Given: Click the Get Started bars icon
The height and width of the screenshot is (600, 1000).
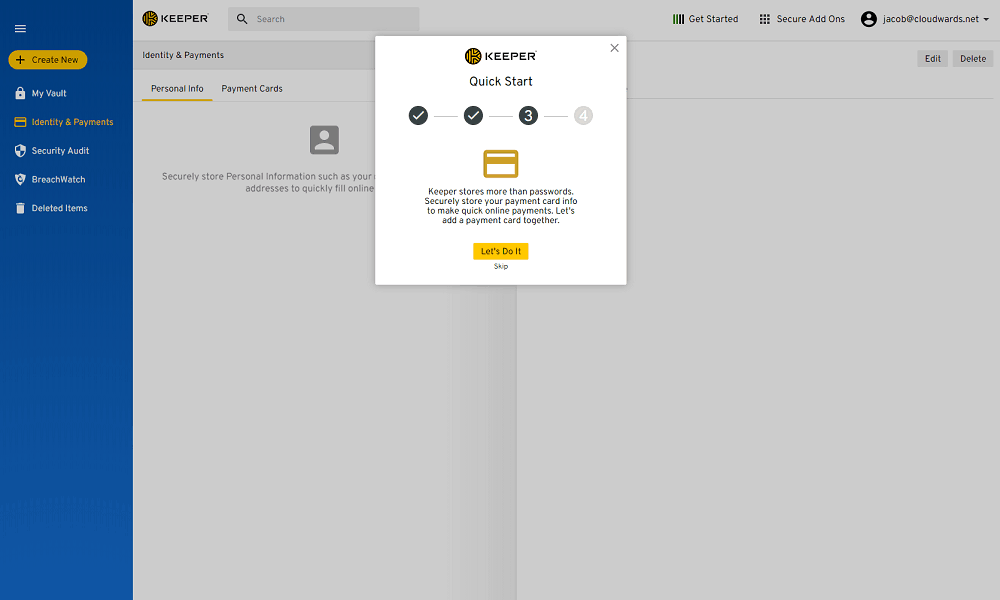Looking at the screenshot, I should 679,19.
